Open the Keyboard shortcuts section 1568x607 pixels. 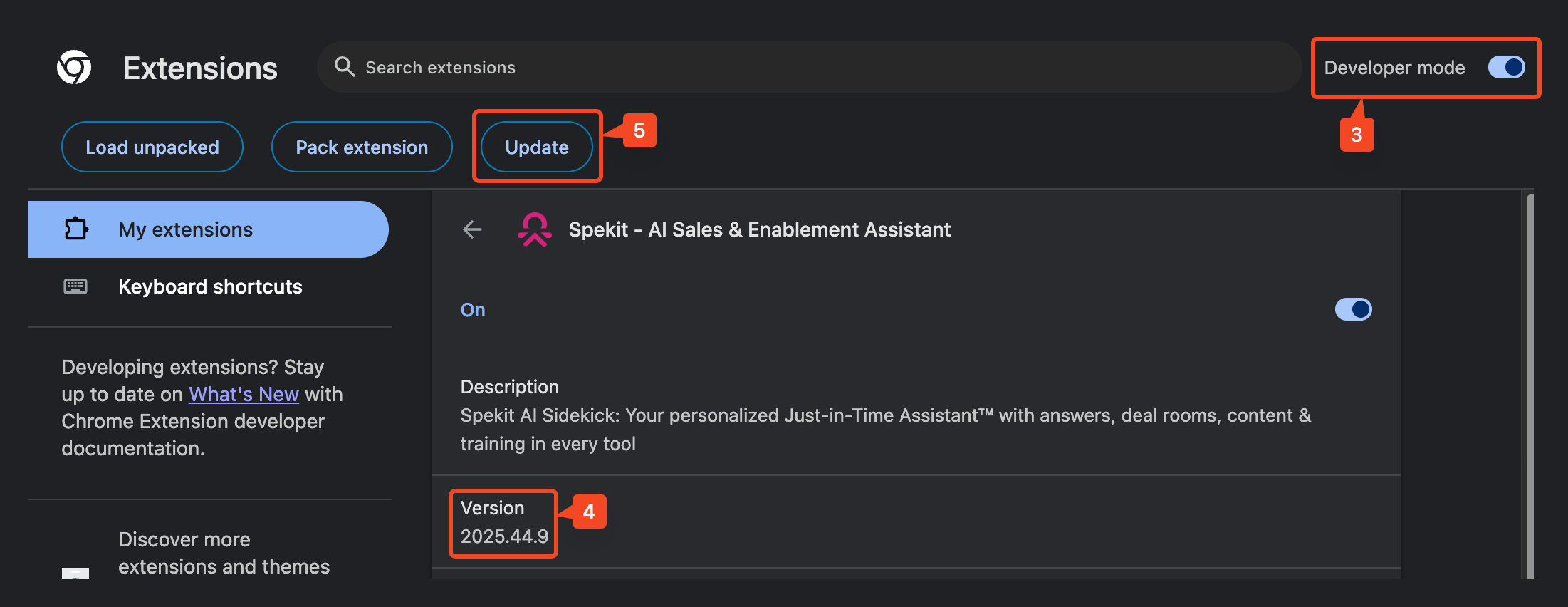tap(210, 286)
